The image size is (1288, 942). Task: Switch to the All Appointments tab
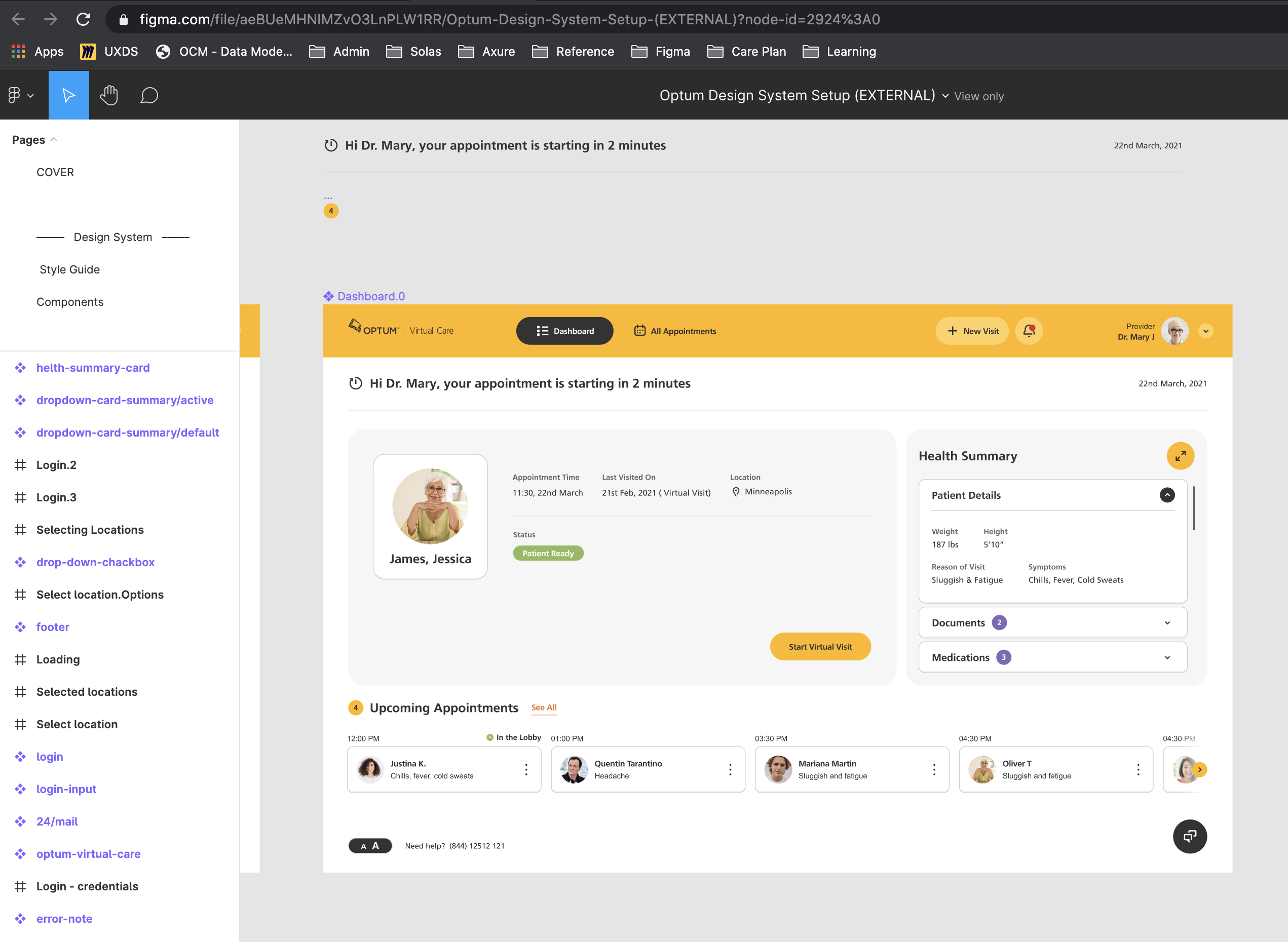(675, 331)
